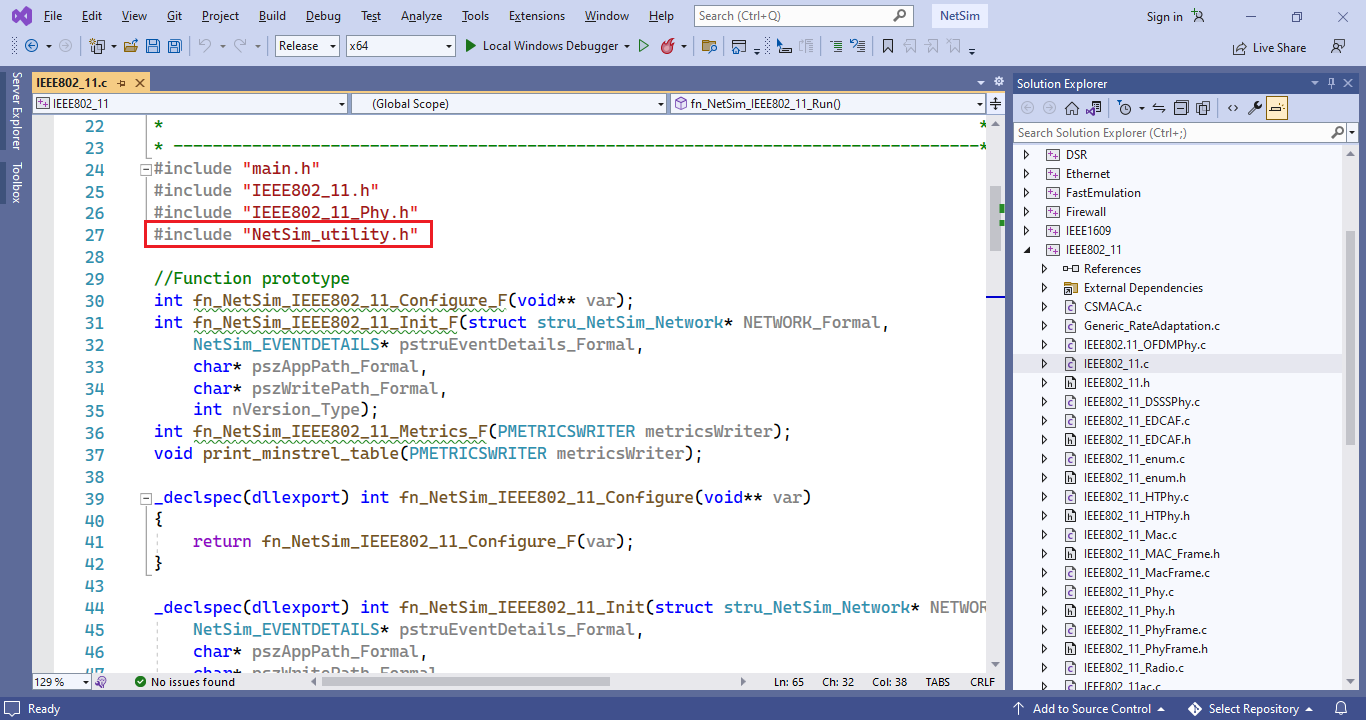Click the editor horizontal scrollbar thumb

click(x=465, y=682)
